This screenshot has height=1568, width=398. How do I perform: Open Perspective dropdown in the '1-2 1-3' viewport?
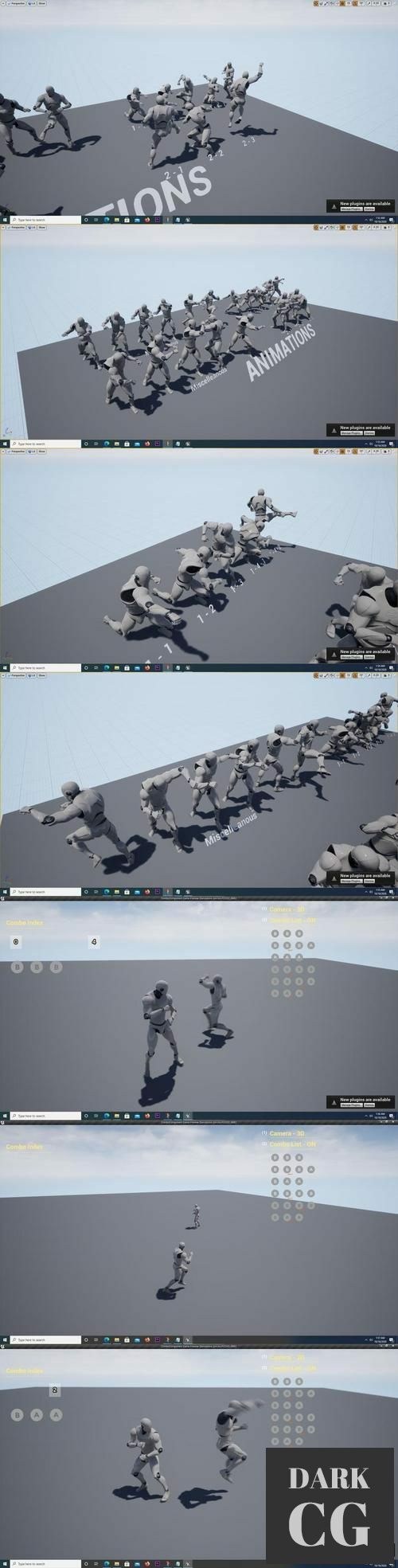point(15,452)
